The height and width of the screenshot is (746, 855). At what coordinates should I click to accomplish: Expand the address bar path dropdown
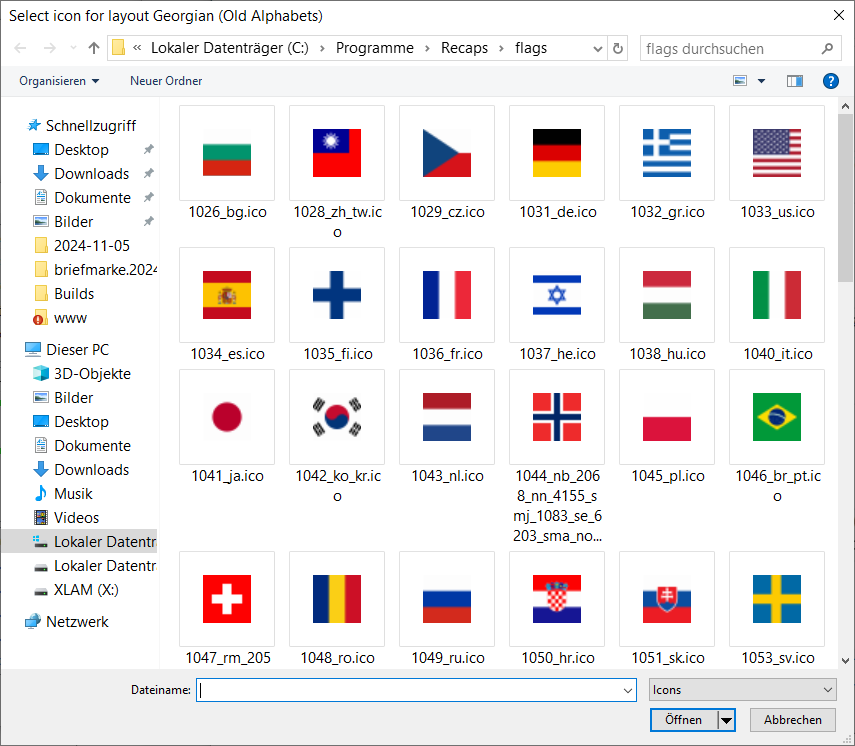click(x=597, y=48)
